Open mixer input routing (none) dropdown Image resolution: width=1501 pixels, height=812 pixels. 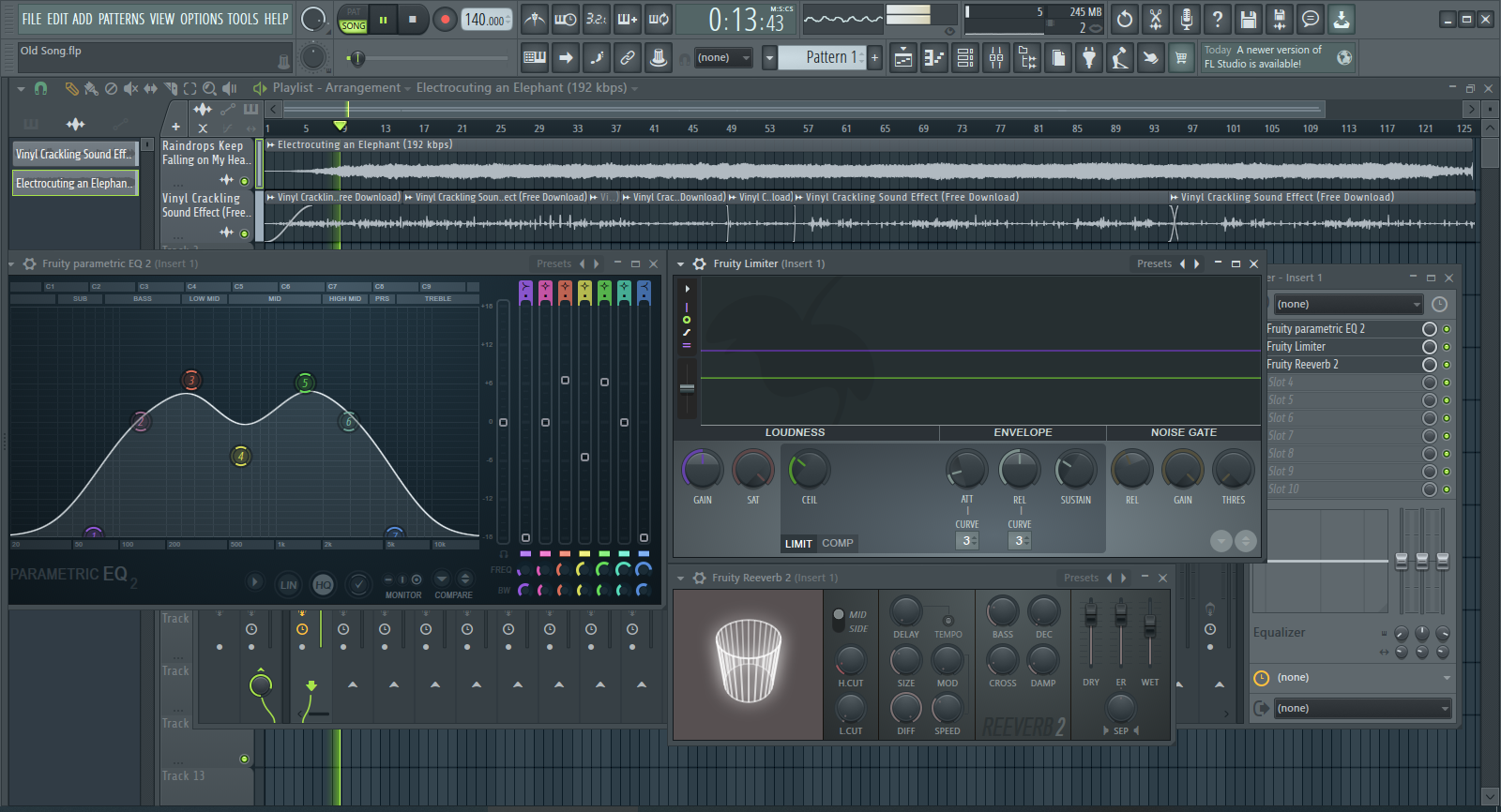pos(1348,304)
